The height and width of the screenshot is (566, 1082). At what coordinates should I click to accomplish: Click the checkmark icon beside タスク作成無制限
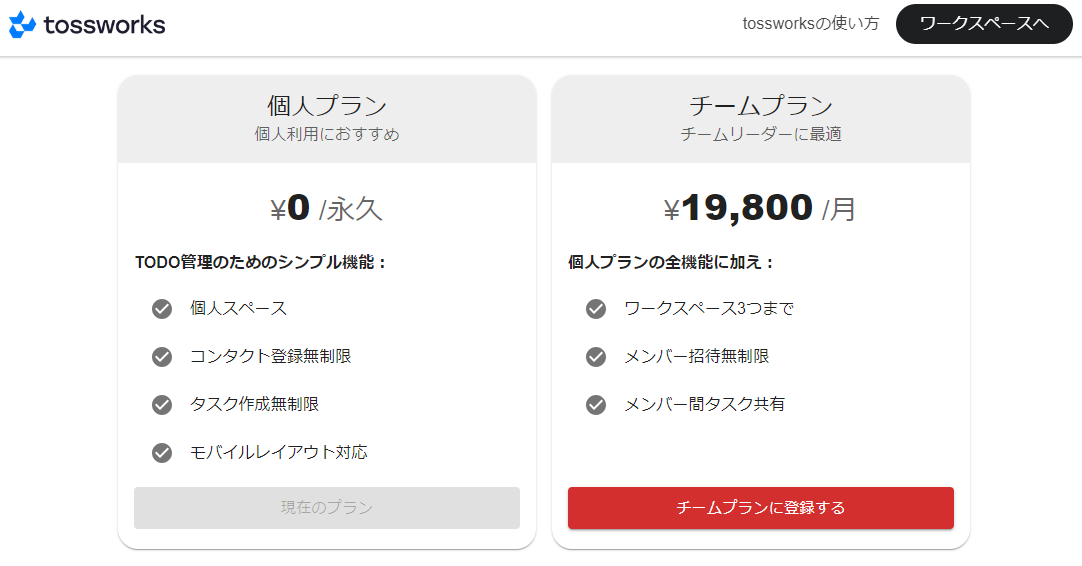(x=162, y=405)
